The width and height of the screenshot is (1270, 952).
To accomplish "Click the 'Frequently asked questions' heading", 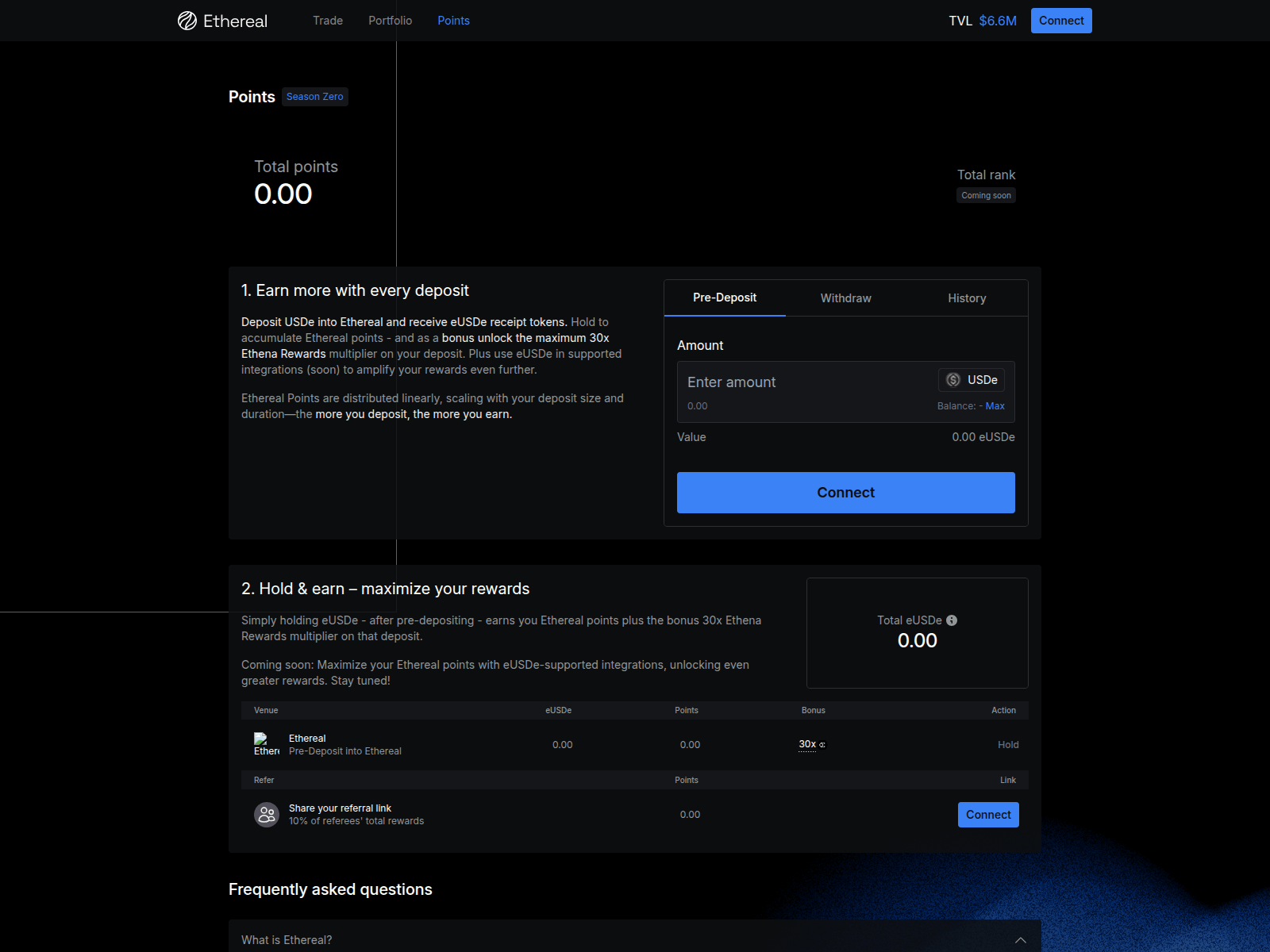I will tap(330, 889).
